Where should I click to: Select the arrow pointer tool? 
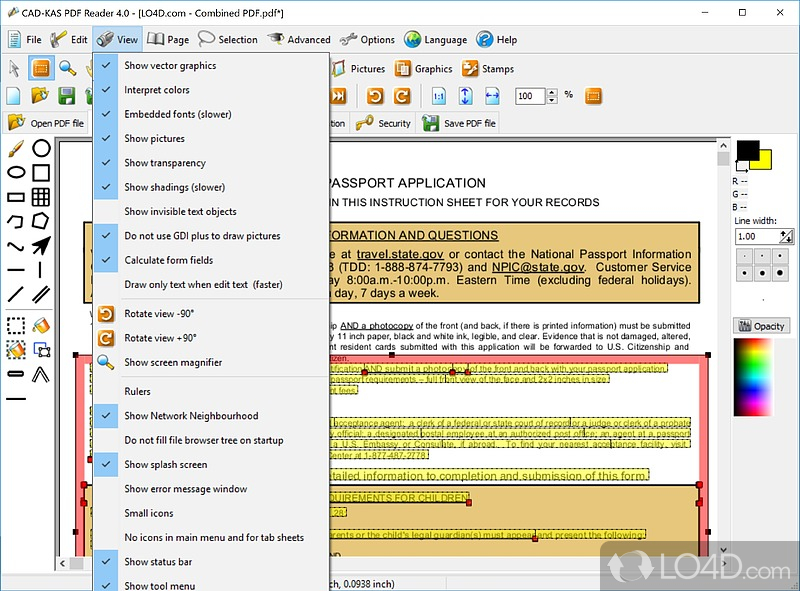coord(14,68)
